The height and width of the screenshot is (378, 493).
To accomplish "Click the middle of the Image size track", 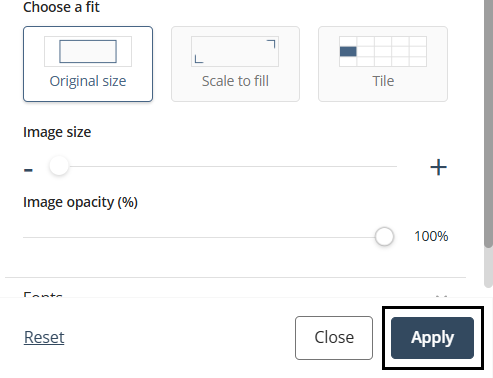I will coord(223,166).
